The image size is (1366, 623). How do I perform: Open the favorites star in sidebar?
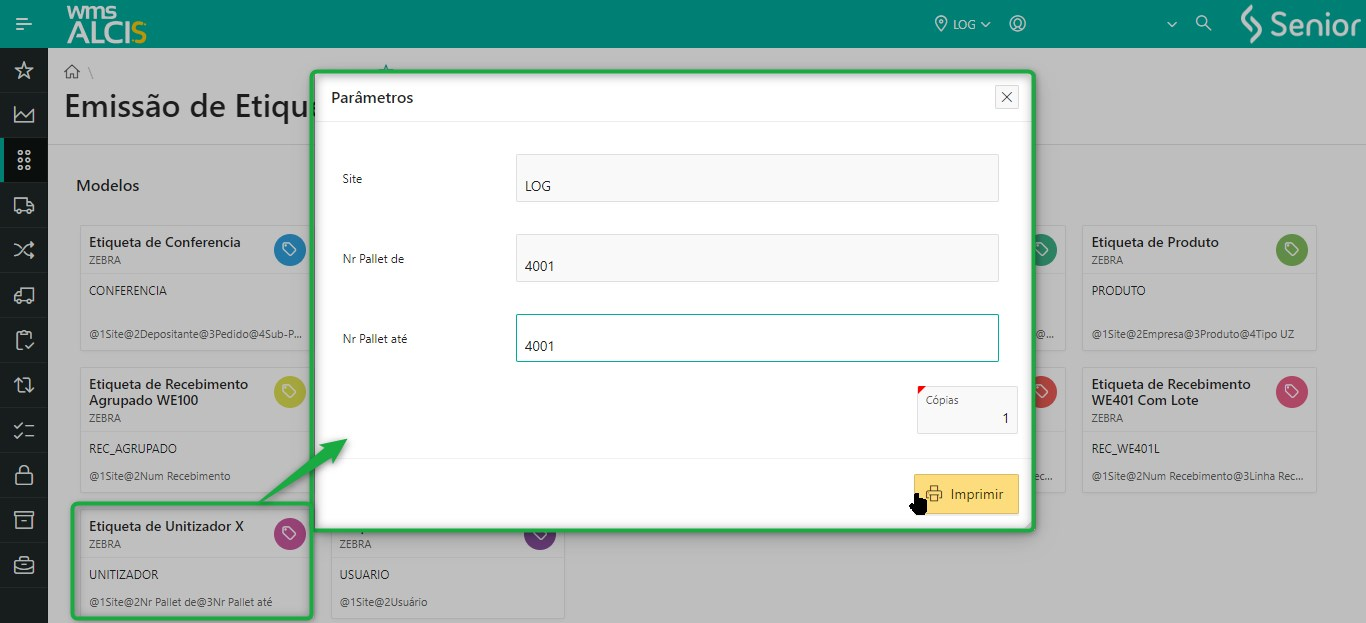pyautogui.click(x=24, y=70)
